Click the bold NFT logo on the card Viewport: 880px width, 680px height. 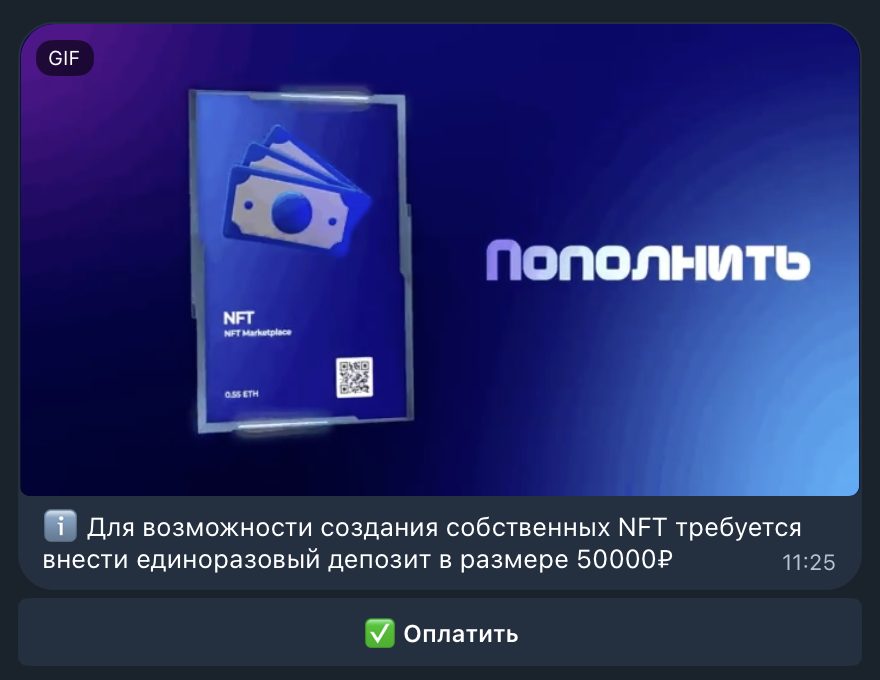point(239,318)
